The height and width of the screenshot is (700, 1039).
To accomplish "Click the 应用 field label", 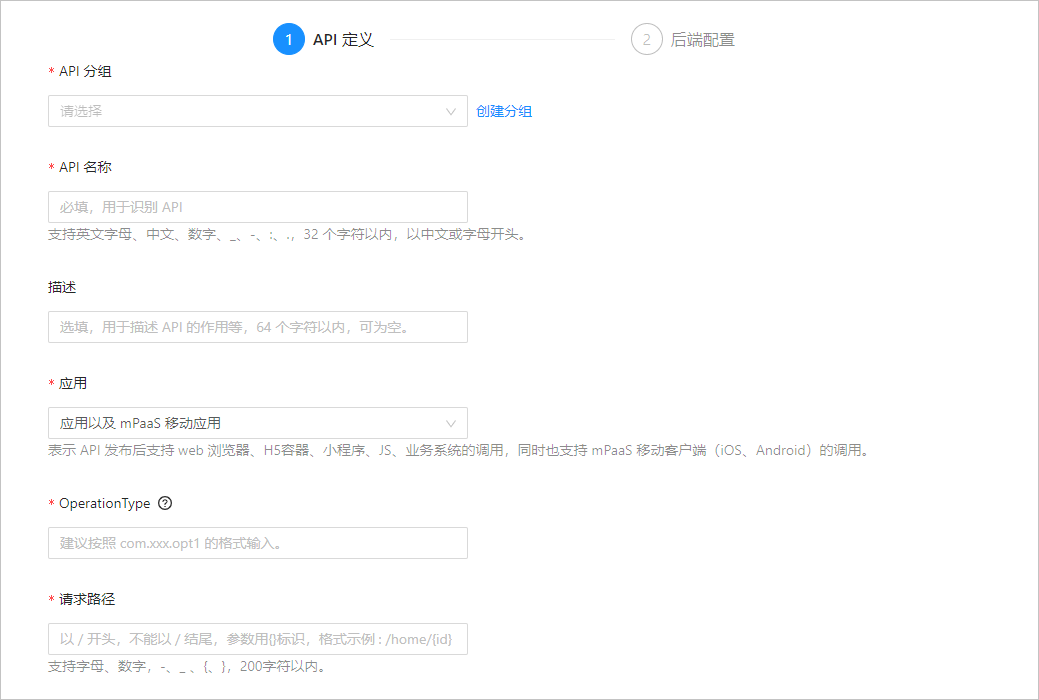I will (x=73, y=383).
